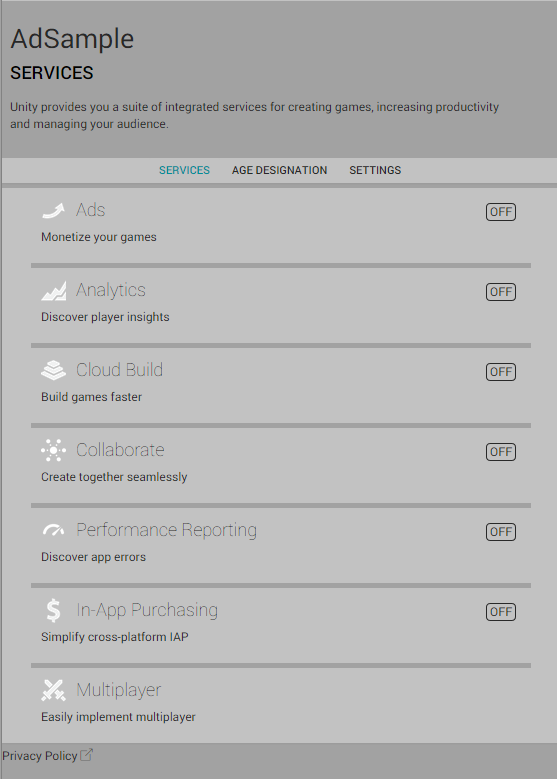The height and width of the screenshot is (779, 557).
Task: Click the AdSample project title
Action: pyautogui.click(x=72, y=39)
